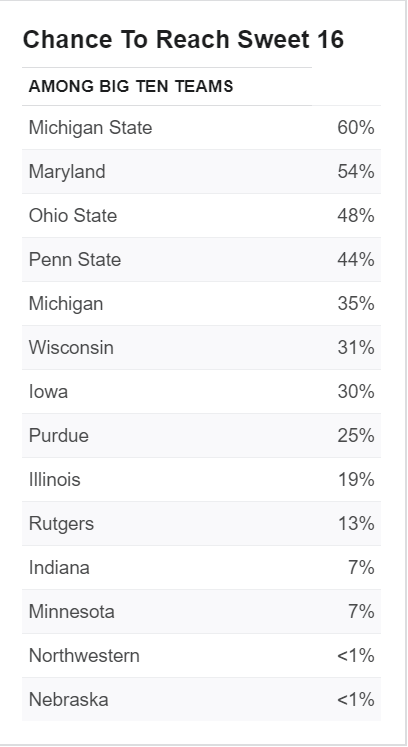Click the Chance To Reach Sweet 16 title
Image resolution: width=408 pixels, height=747 pixels.
coord(183,39)
